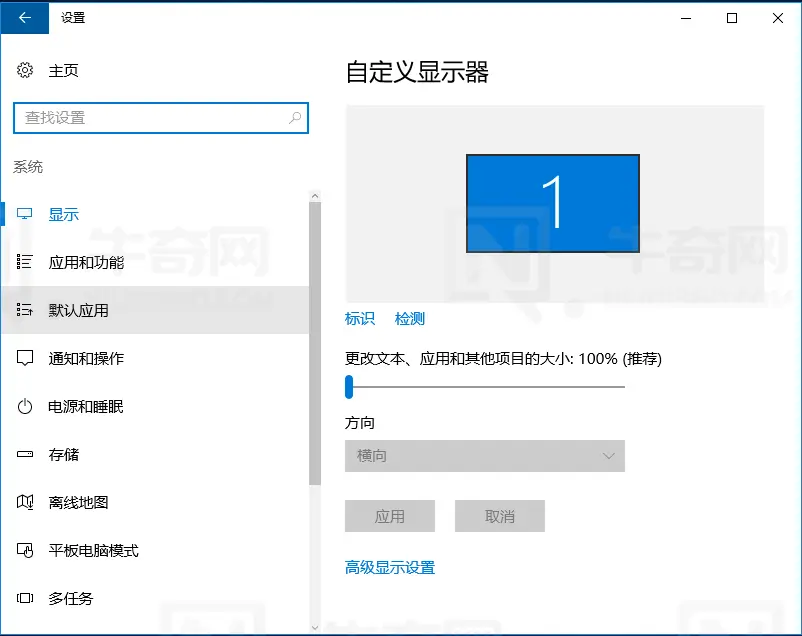Click the sidebar scrollbar down arrow
The height and width of the screenshot is (636, 802).
tap(315, 627)
